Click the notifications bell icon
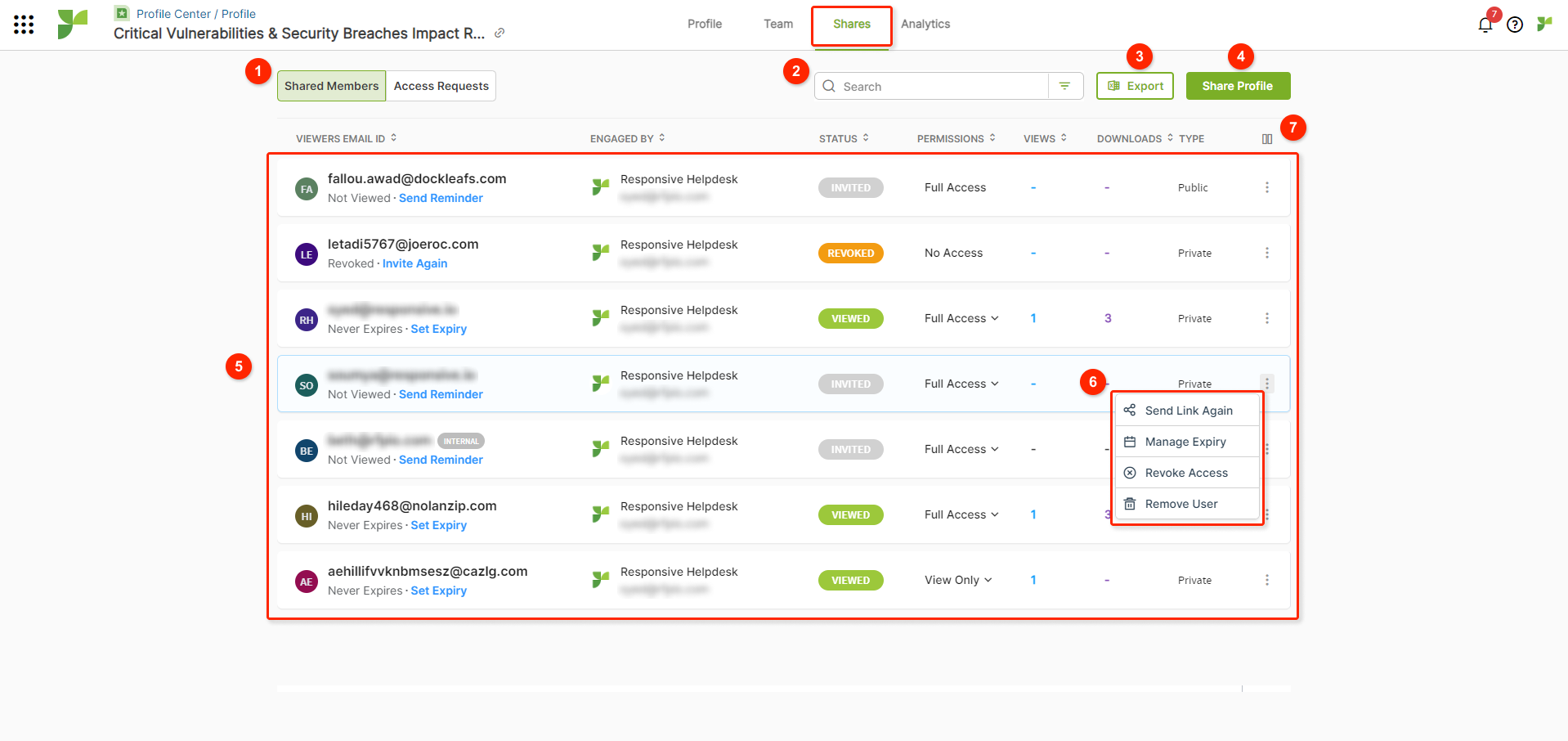Screen dimensions: 1568x741 click(x=1485, y=25)
